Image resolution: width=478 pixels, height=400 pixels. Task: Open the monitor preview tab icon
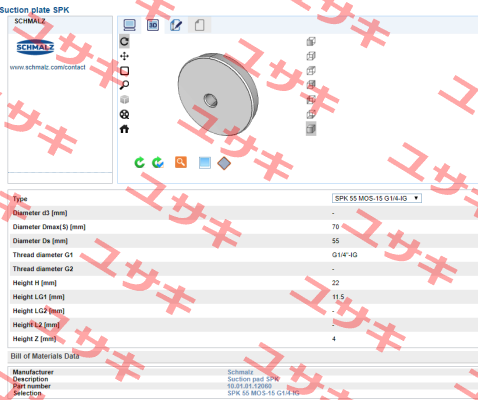[129, 25]
